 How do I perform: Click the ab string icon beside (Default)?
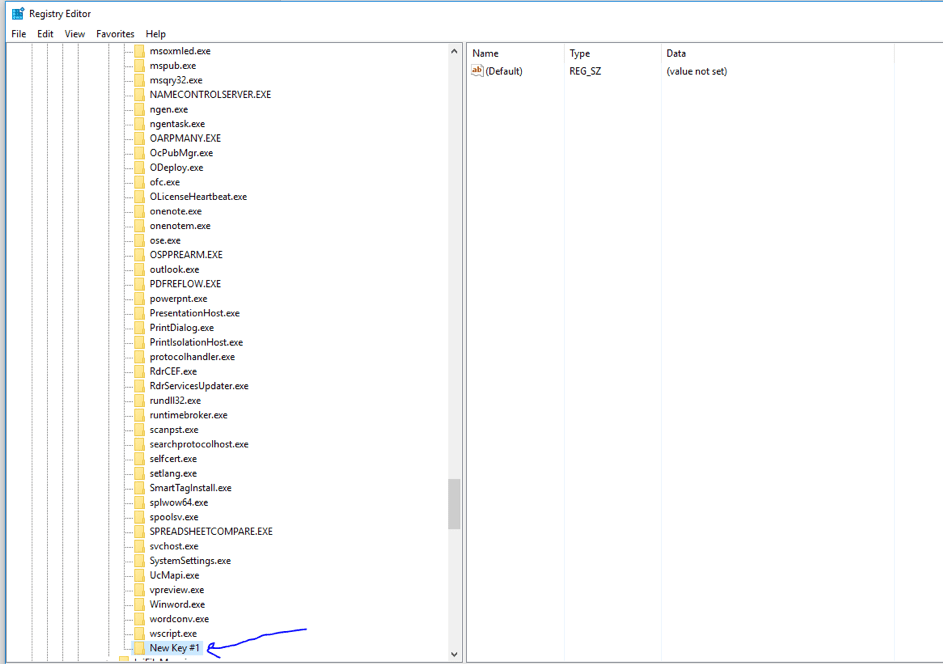pos(477,71)
